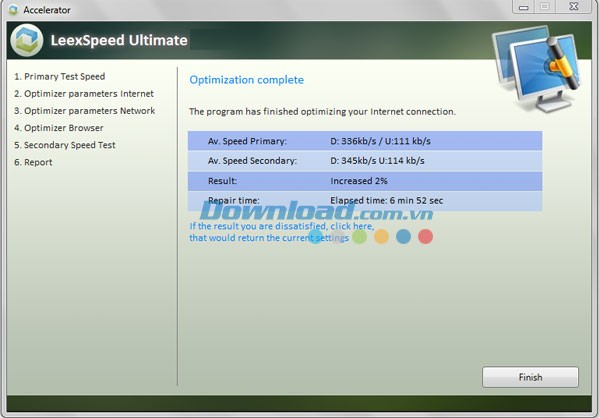Minimize the Accelerator window
Image resolution: width=600 pixels, height=418 pixels.
[x=521, y=7]
